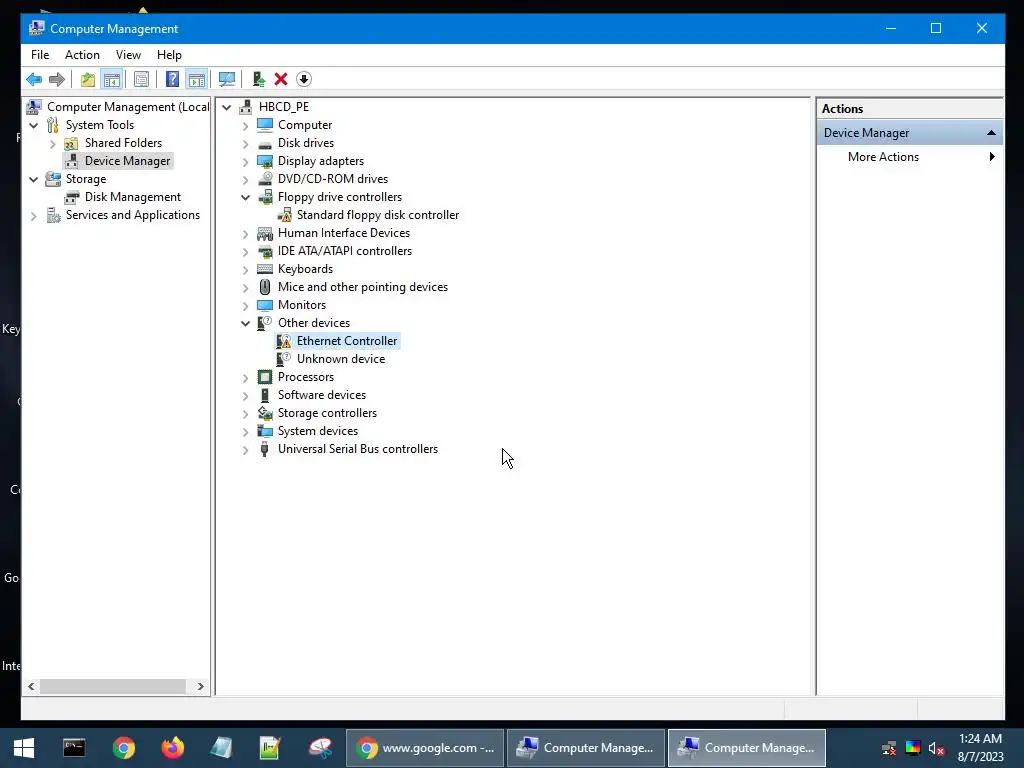This screenshot has width=1024, height=768.
Task: Click the Universal Serial Bus controllers plug icon
Action: point(264,449)
